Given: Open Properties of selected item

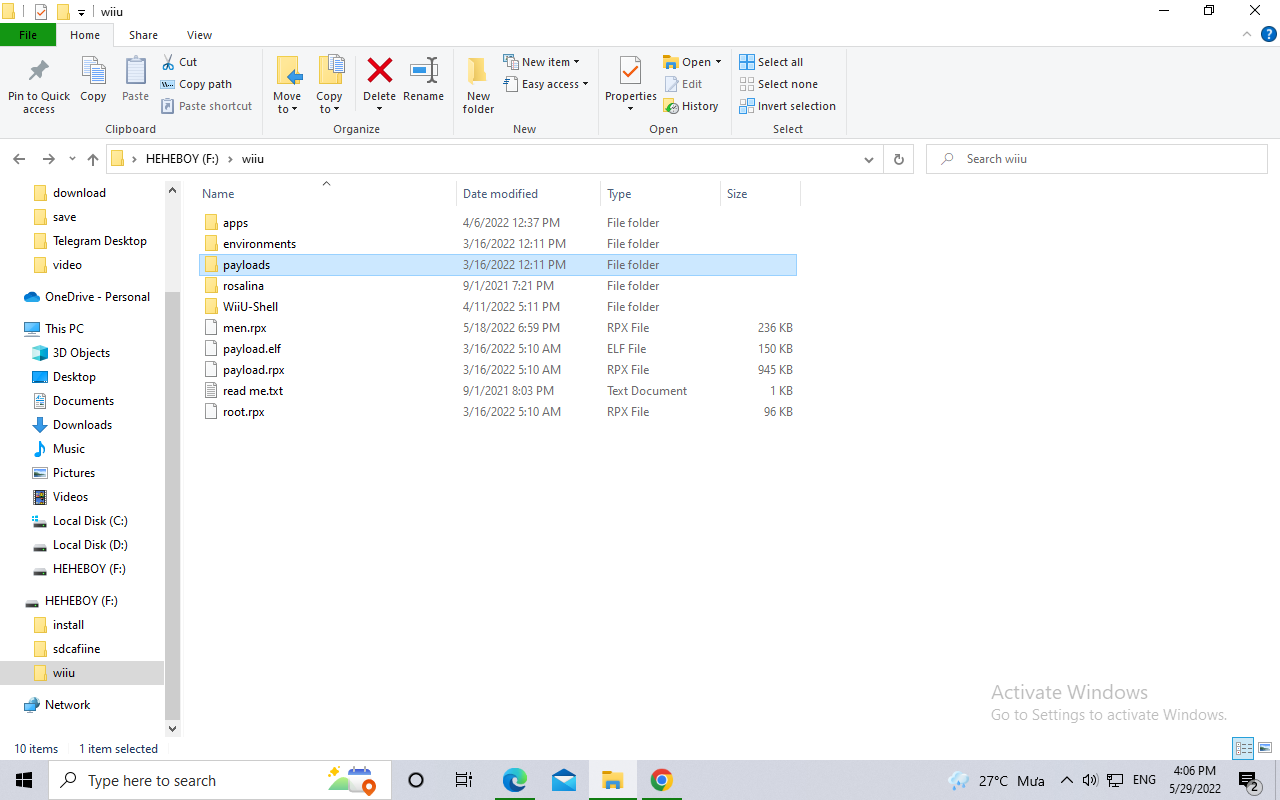Looking at the screenshot, I should 630,84.
